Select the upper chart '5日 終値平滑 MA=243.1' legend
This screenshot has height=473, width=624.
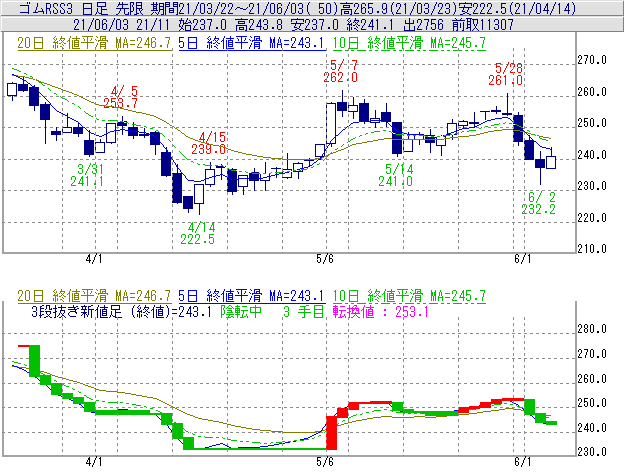[251, 43]
